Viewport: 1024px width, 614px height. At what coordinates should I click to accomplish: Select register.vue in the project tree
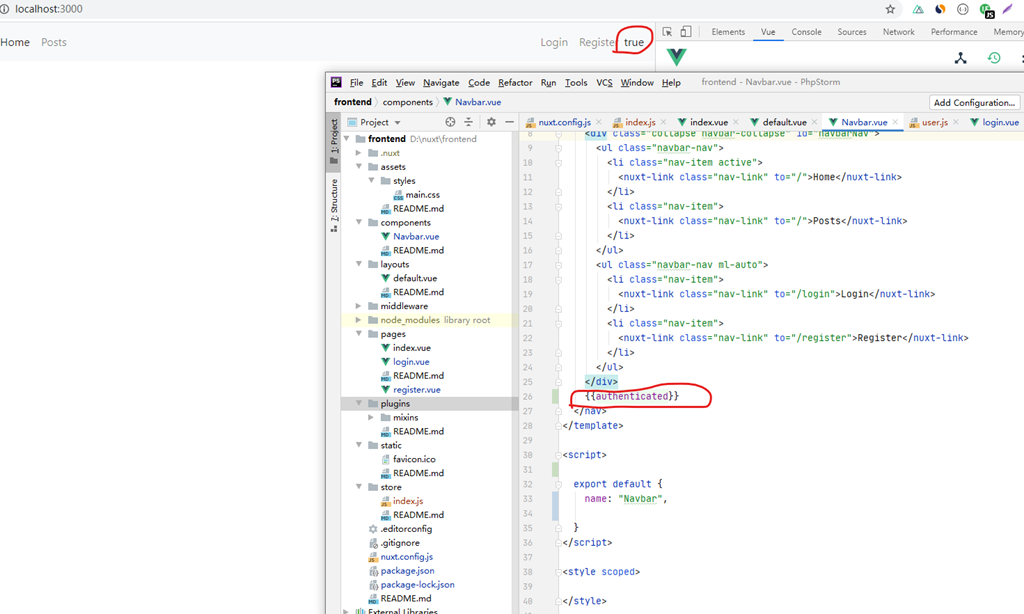[x=416, y=389]
